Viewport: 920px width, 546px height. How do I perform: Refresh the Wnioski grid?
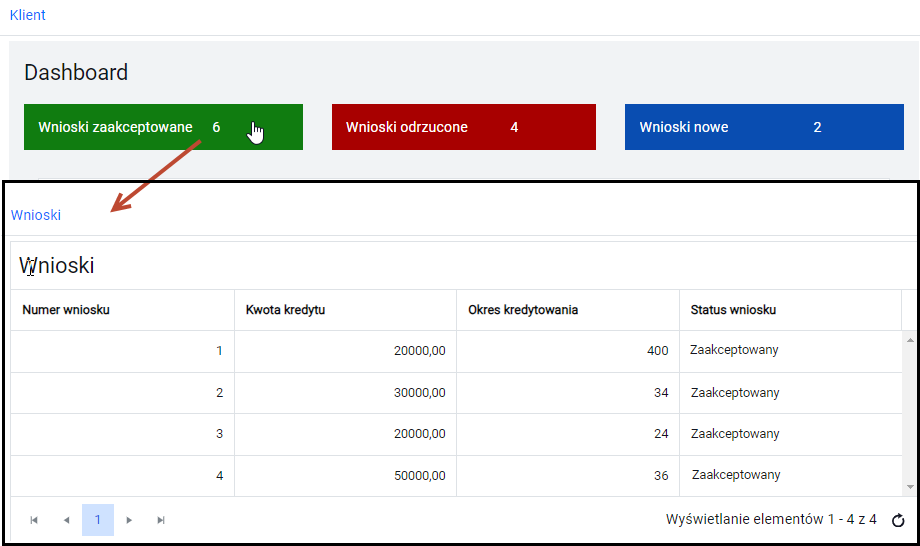[x=898, y=520]
